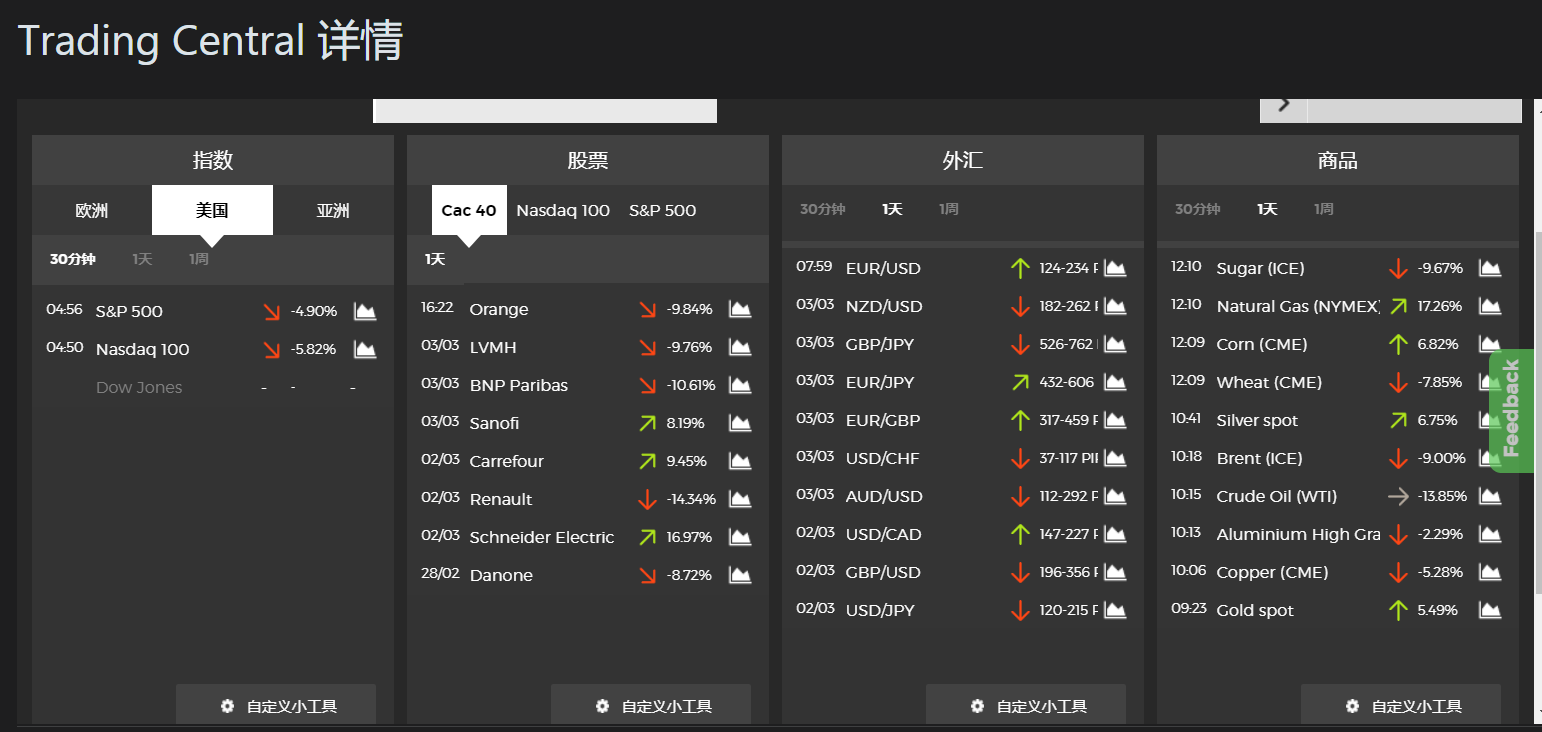The image size is (1542, 732).
Task: Select 30分钟 timeframe in 外汇 panel
Action: 823,209
